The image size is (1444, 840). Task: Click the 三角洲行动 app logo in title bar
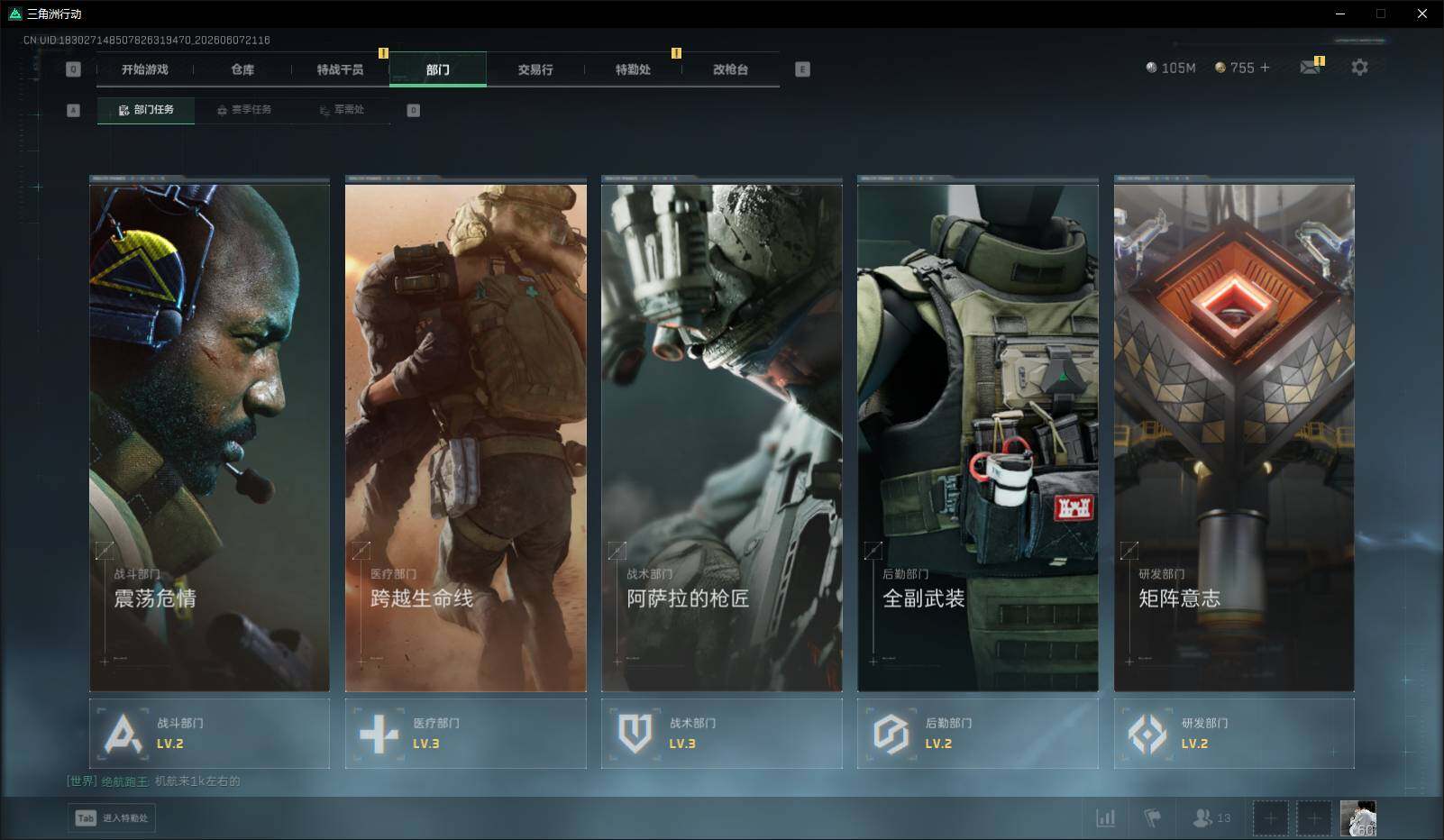[x=14, y=14]
